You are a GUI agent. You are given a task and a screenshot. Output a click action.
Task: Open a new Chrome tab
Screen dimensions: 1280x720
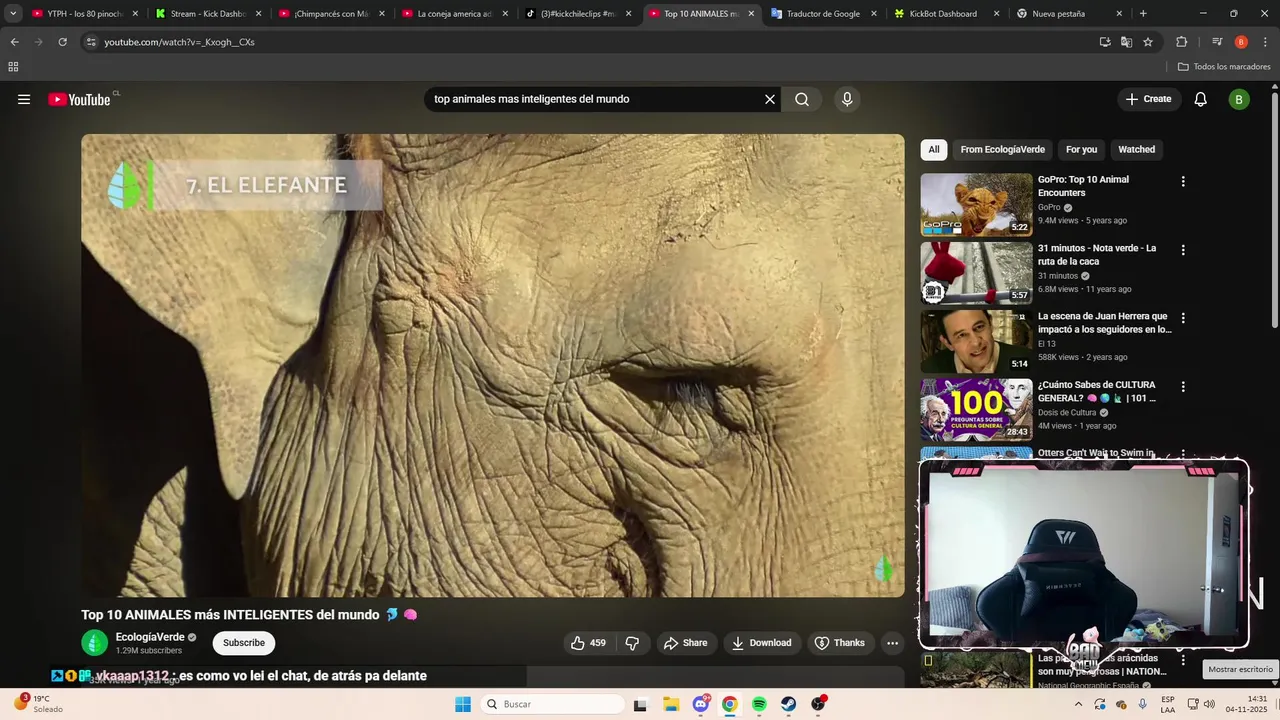[x=1143, y=14]
